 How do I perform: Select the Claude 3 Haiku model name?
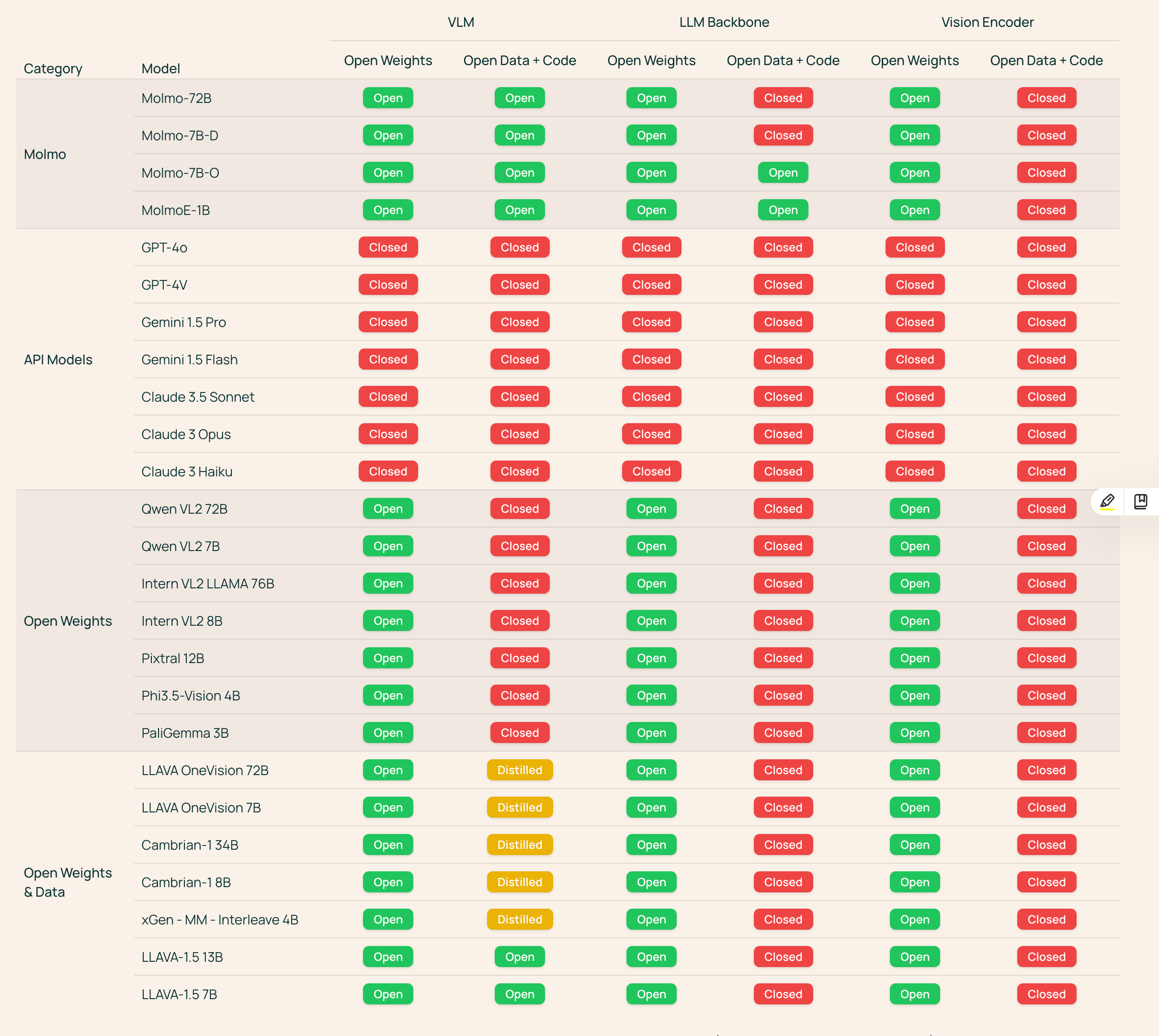[187, 472]
